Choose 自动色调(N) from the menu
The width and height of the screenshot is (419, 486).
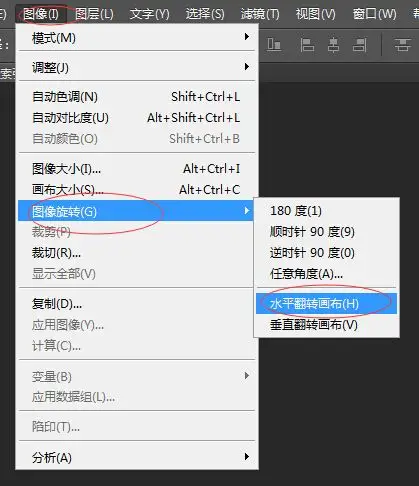click(136, 97)
